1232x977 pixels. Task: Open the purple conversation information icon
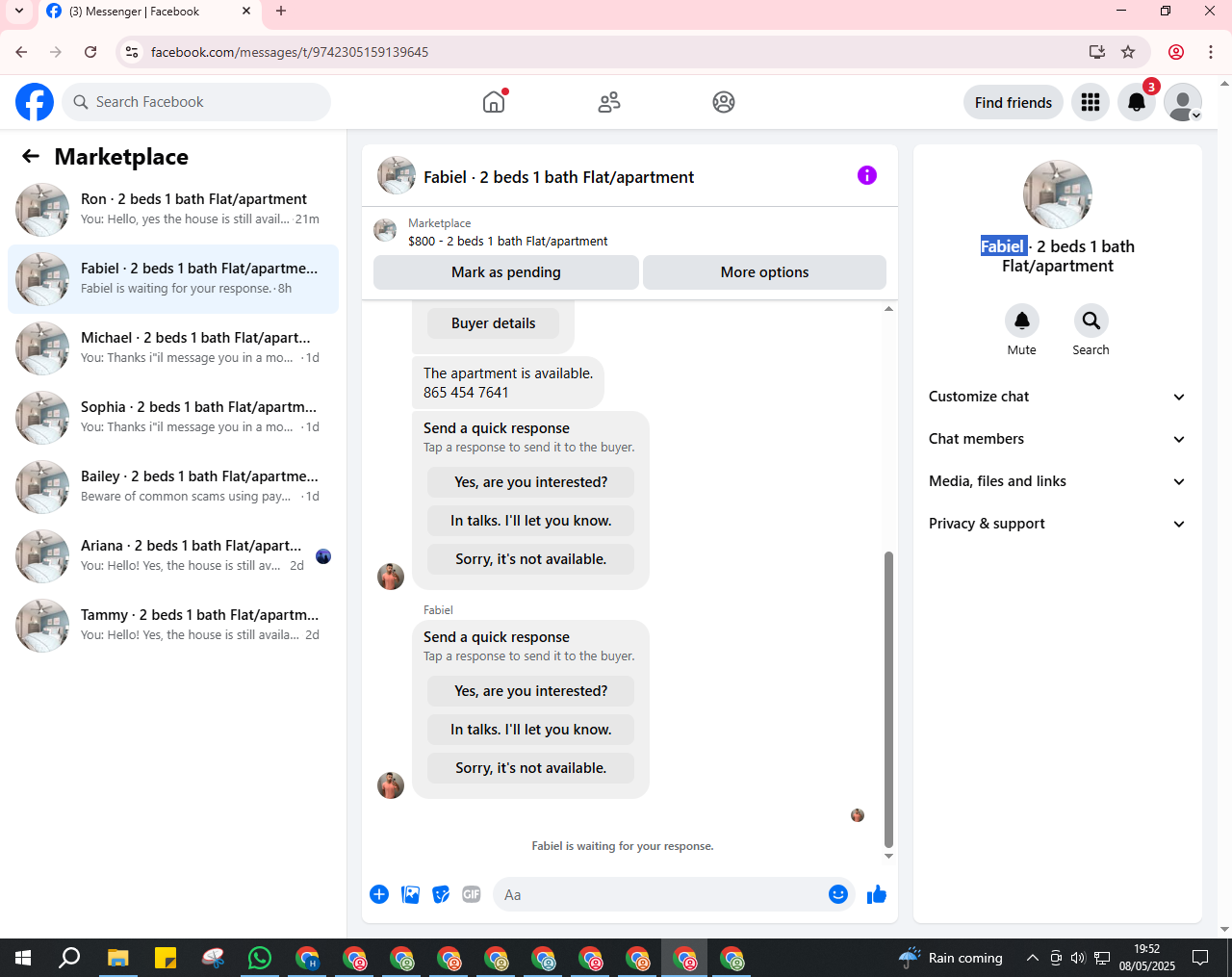(867, 175)
